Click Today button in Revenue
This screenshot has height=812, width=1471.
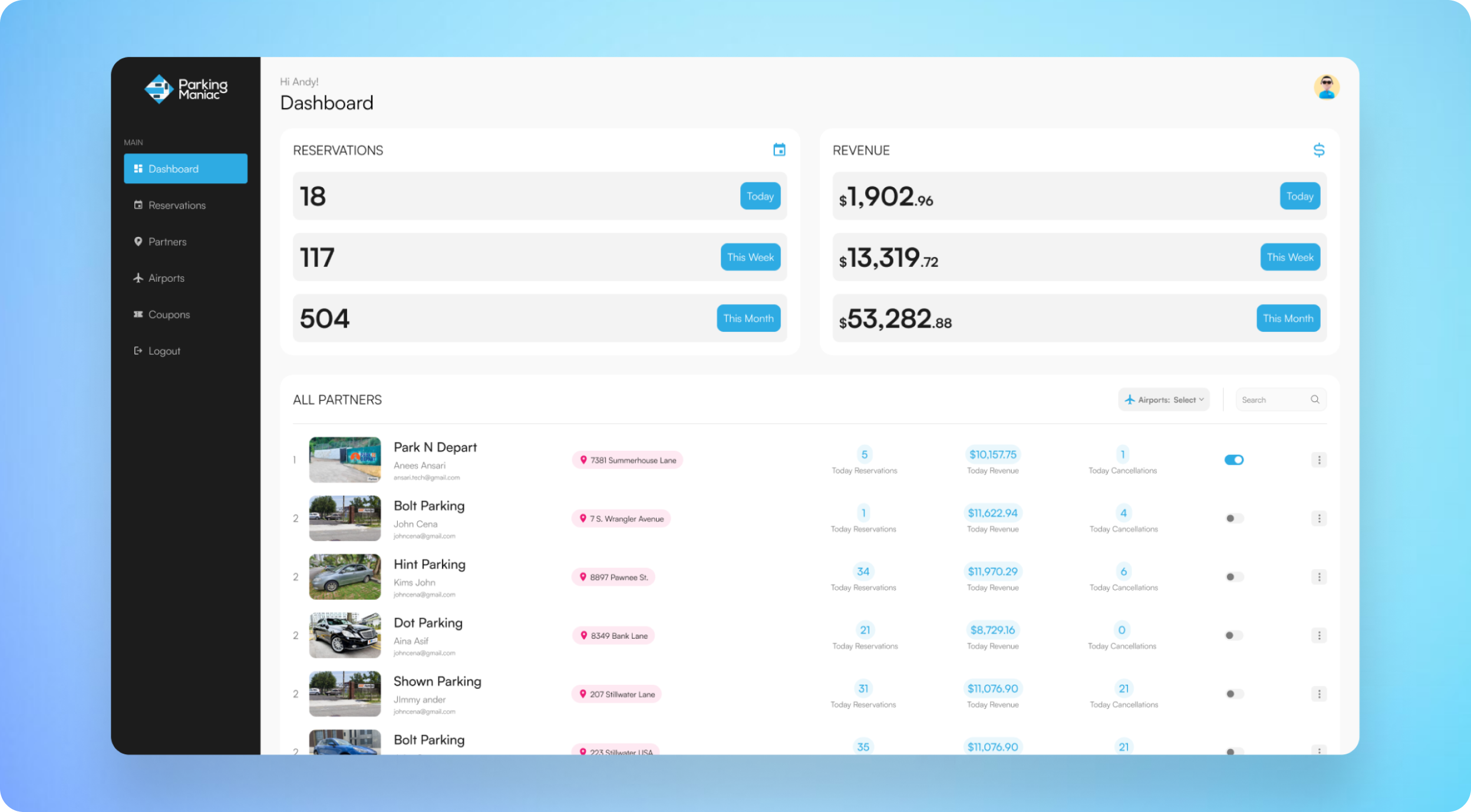(x=1300, y=196)
